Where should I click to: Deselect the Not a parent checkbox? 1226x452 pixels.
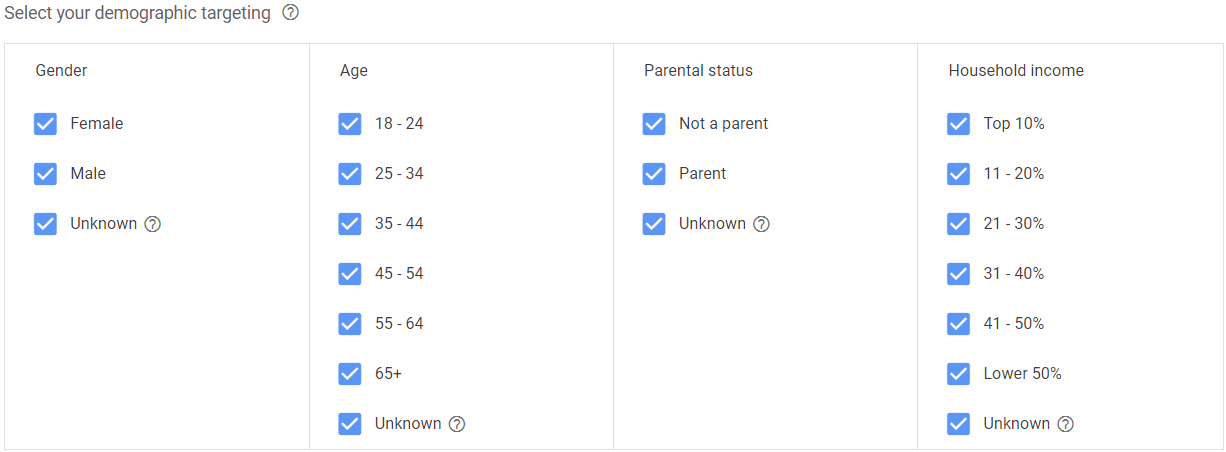654,124
